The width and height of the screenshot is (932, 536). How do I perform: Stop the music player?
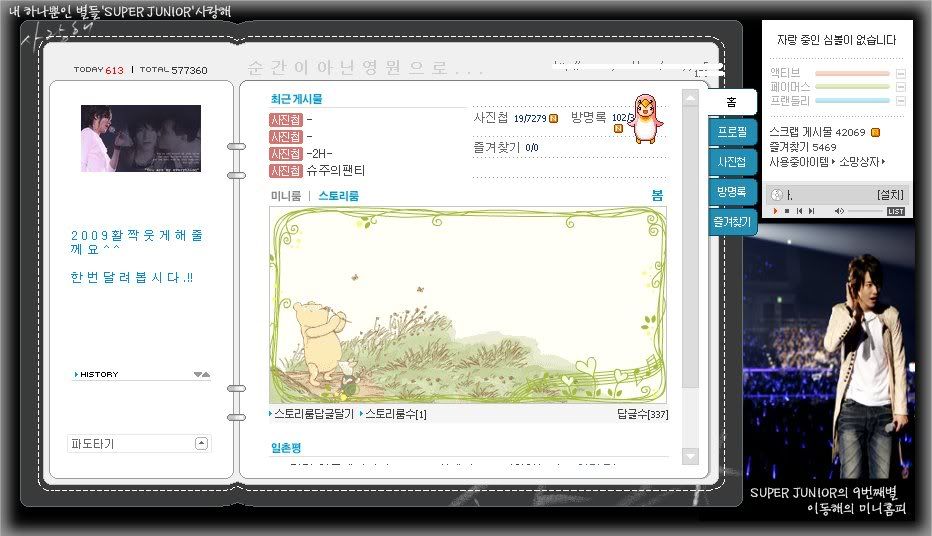(787, 211)
